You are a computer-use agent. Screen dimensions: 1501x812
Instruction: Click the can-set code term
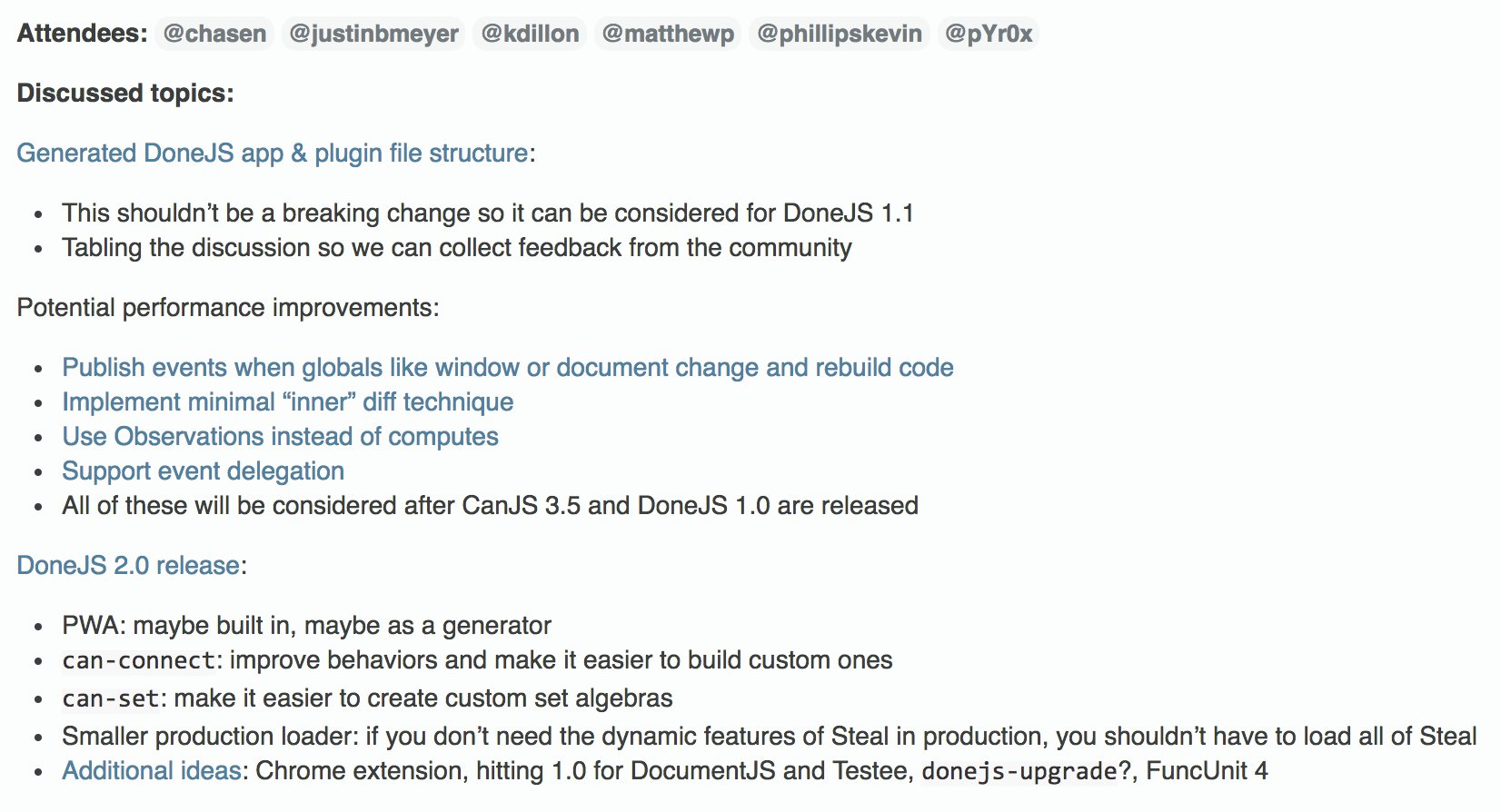(x=111, y=698)
